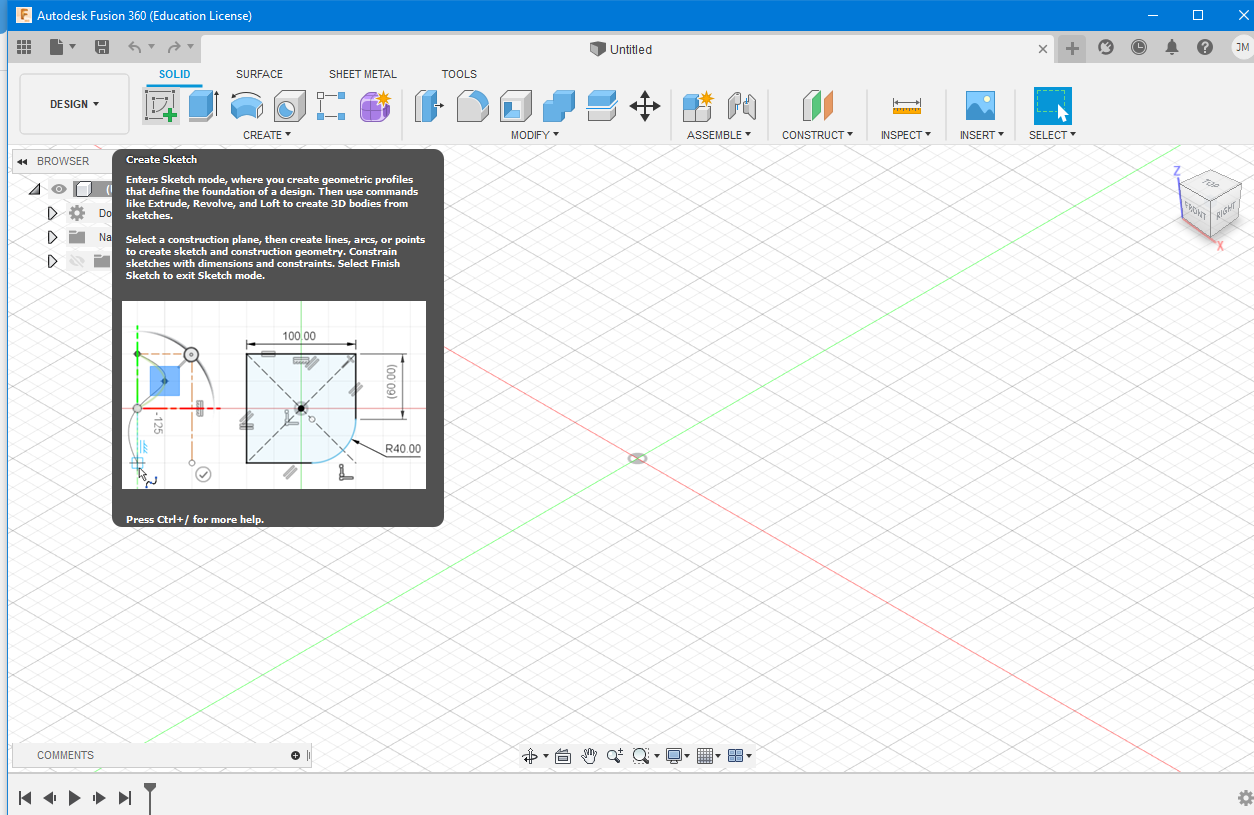Jump to timeline beginning
Viewport: 1254px width, 815px height.
(25, 797)
